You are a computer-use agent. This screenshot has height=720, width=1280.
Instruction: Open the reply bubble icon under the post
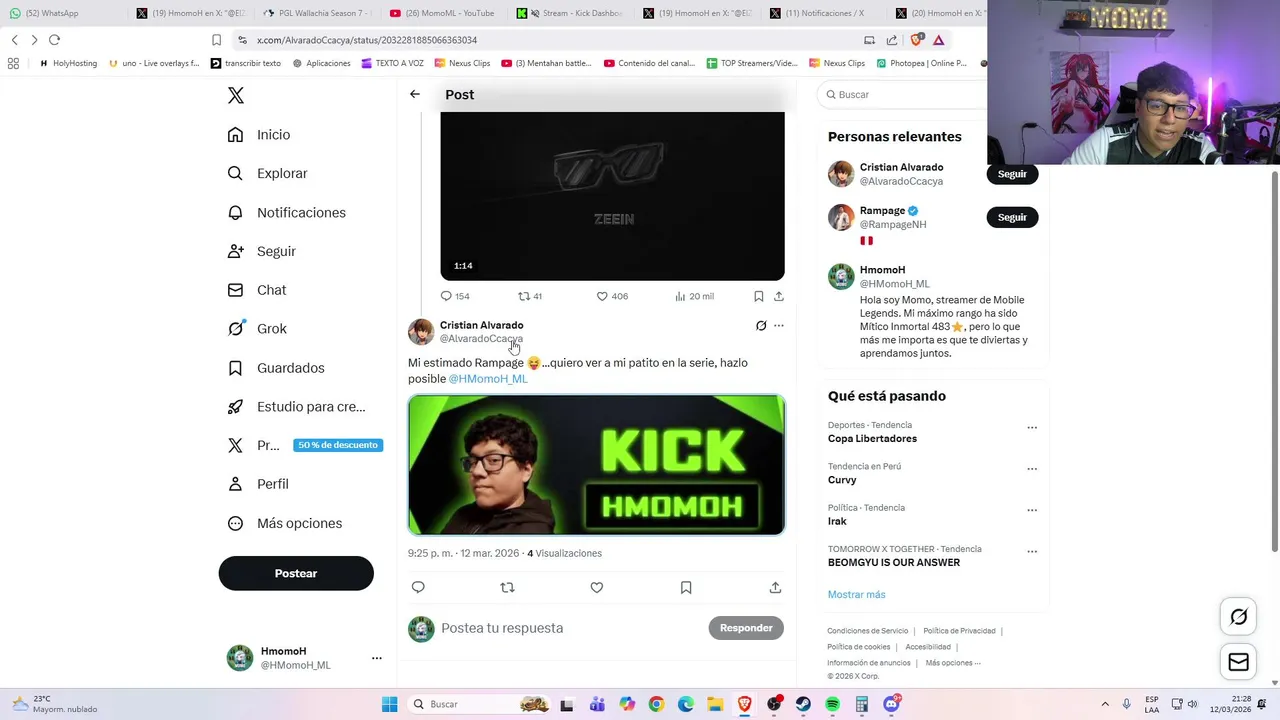[418, 587]
